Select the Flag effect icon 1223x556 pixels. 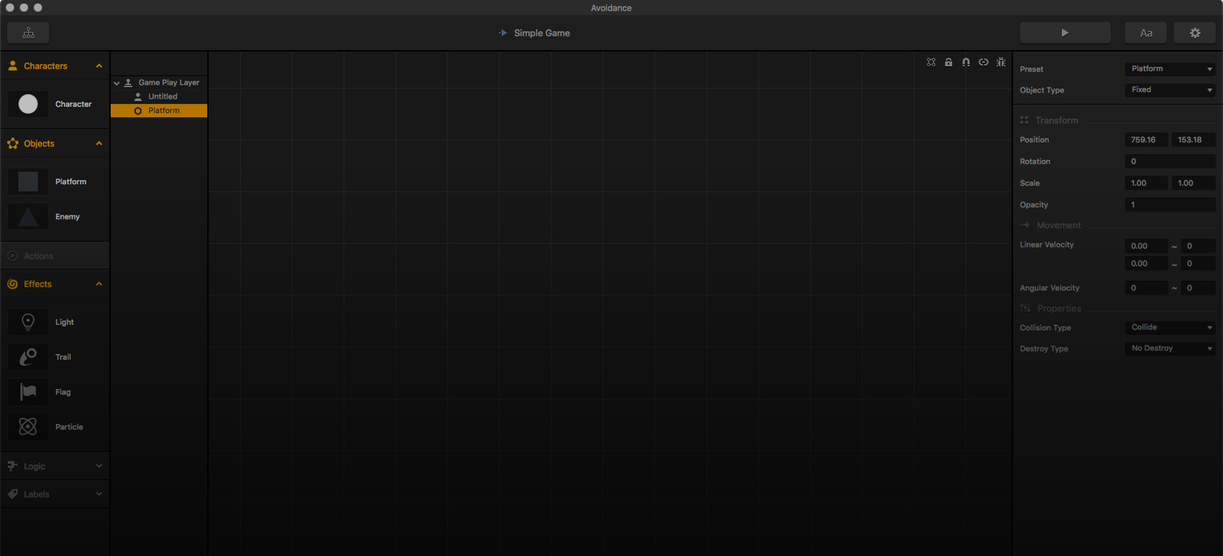pos(28,392)
